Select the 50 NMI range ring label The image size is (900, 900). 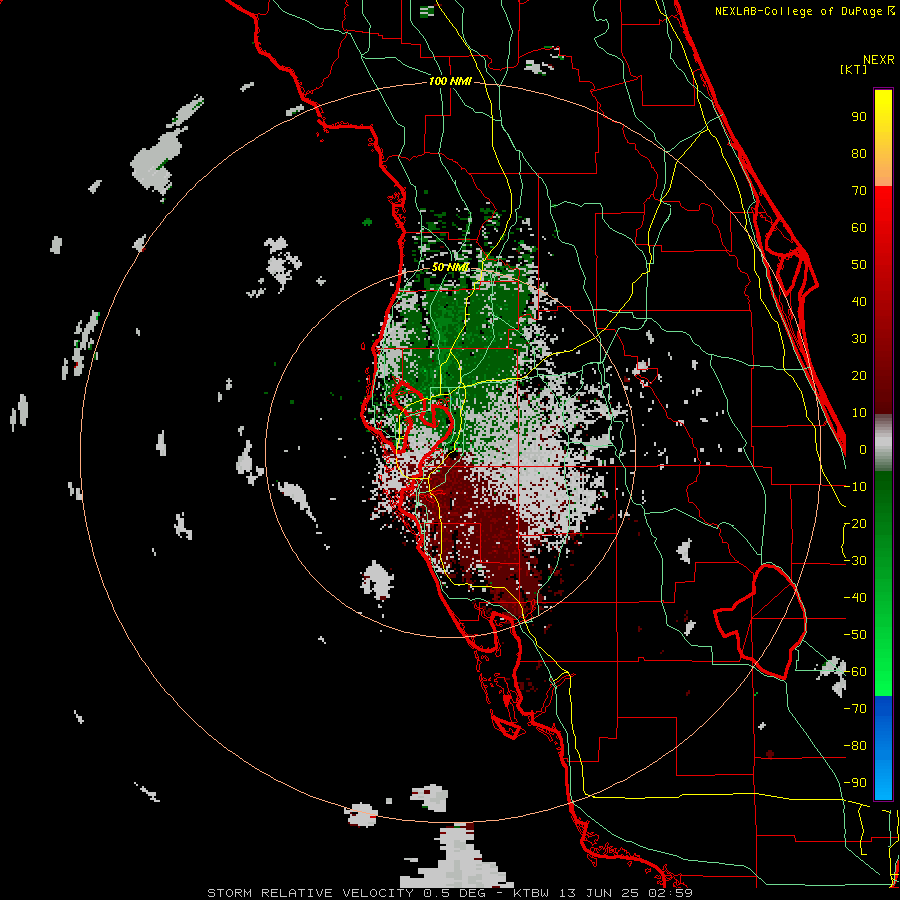(x=450, y=267)
